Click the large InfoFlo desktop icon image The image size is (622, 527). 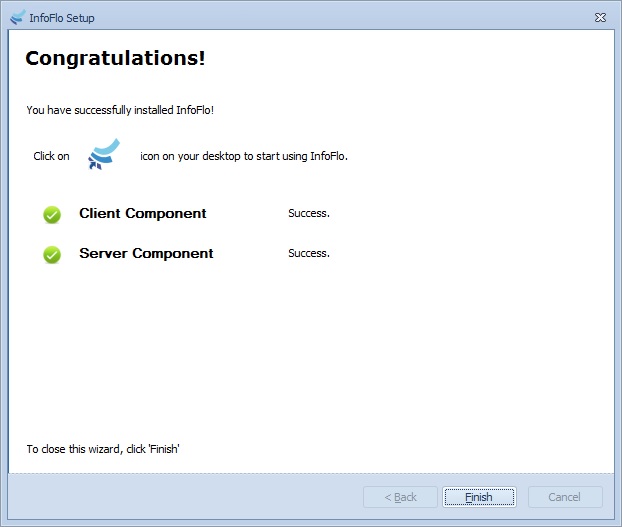point(104,155)
